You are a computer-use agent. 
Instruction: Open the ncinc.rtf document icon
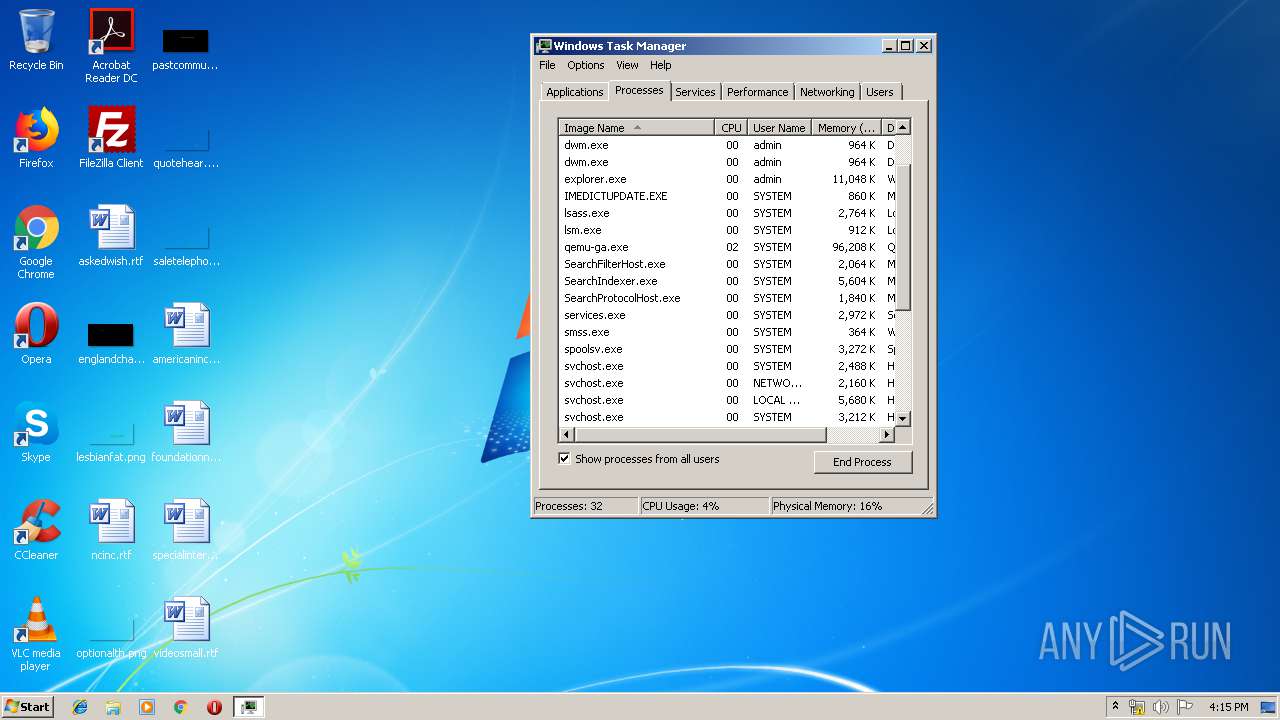point(111,530)
